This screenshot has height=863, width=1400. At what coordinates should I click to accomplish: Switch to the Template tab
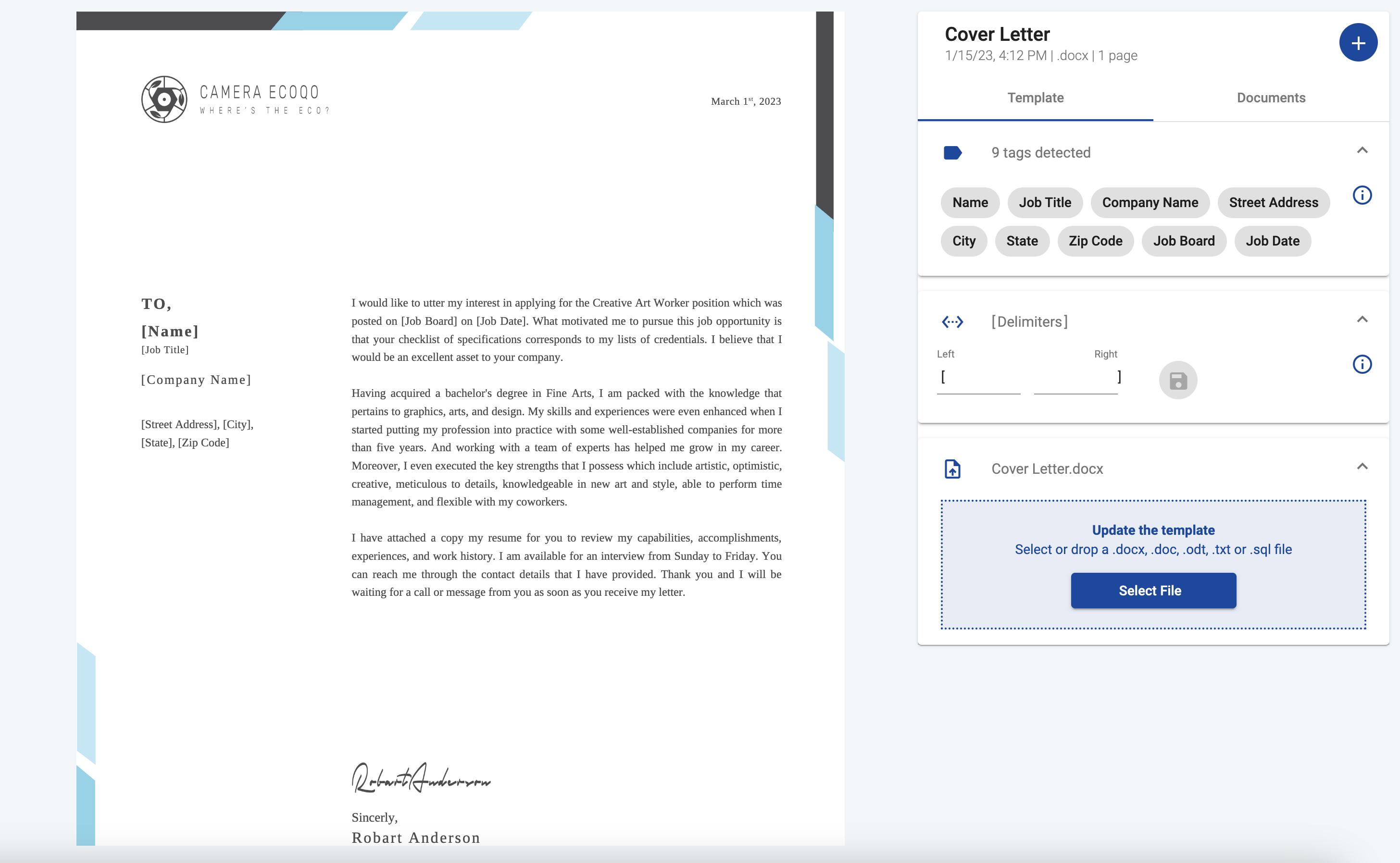[x=1035, y=98]
